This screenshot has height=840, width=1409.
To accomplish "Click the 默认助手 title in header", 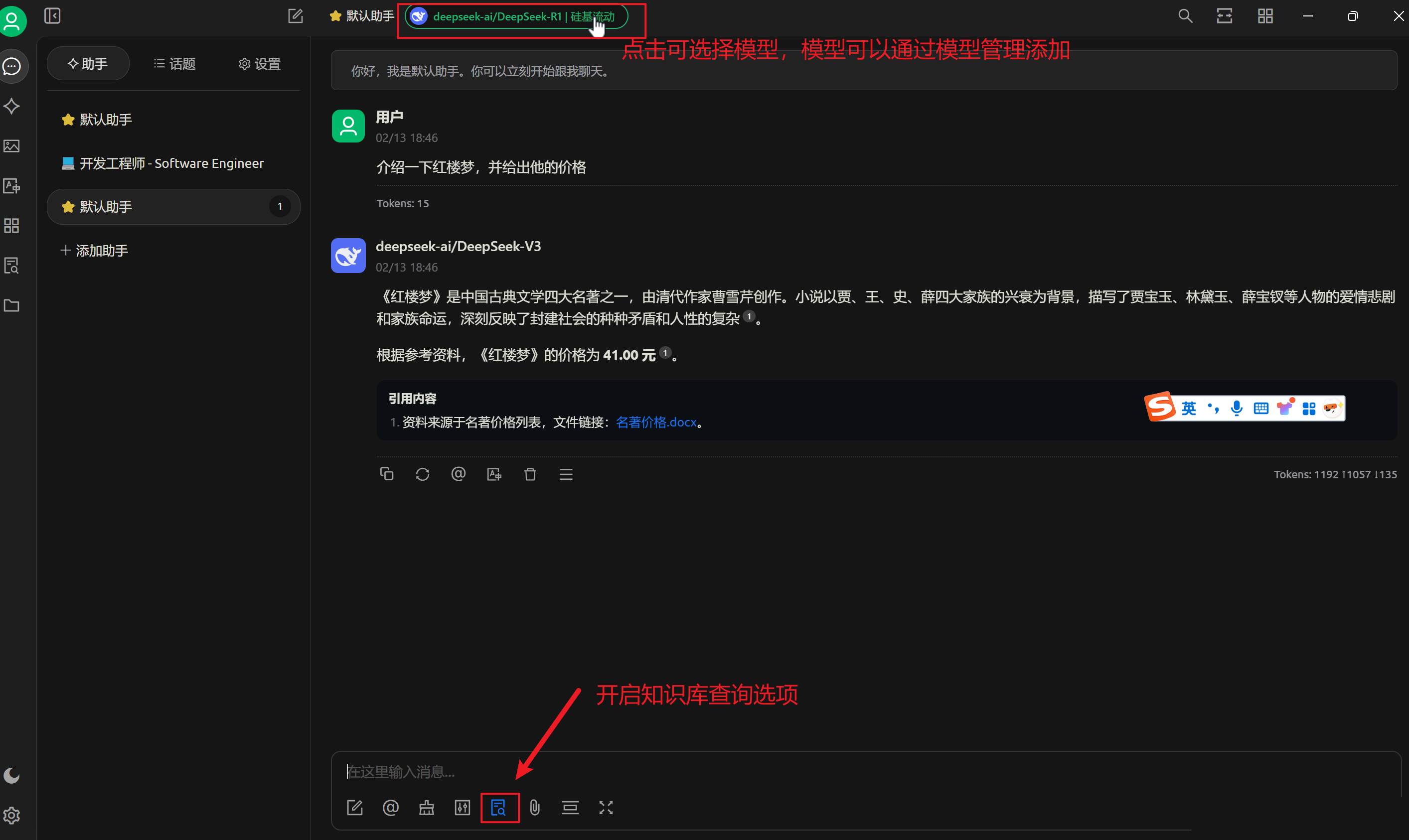I will 362,16.
